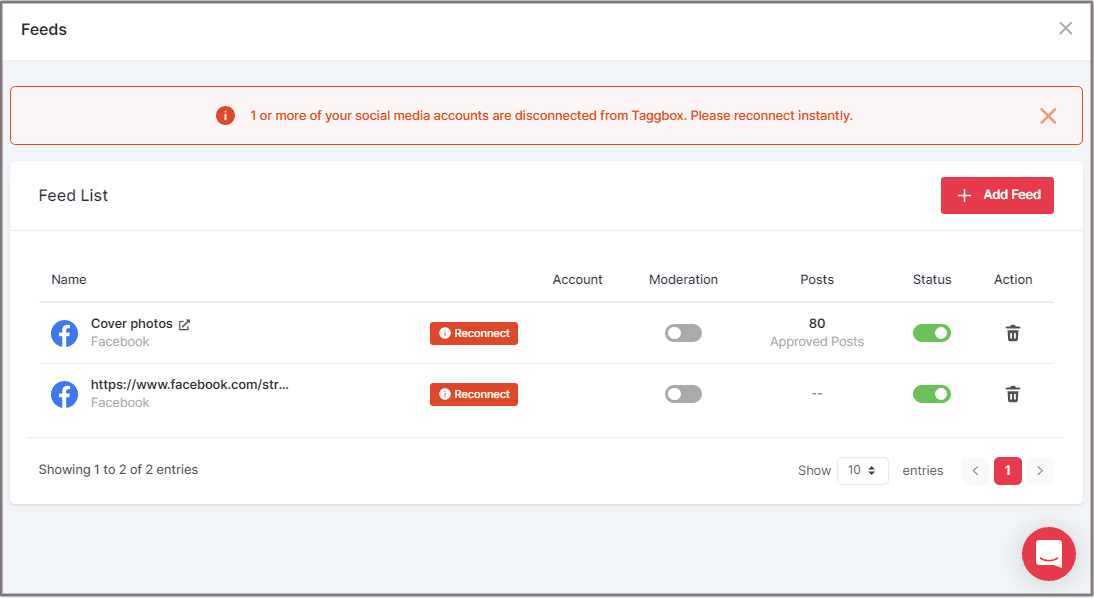The height and width of the screenshot is (598, 1094).
Task: Open the Show entries count dropdown
Action: click(862, 471)
